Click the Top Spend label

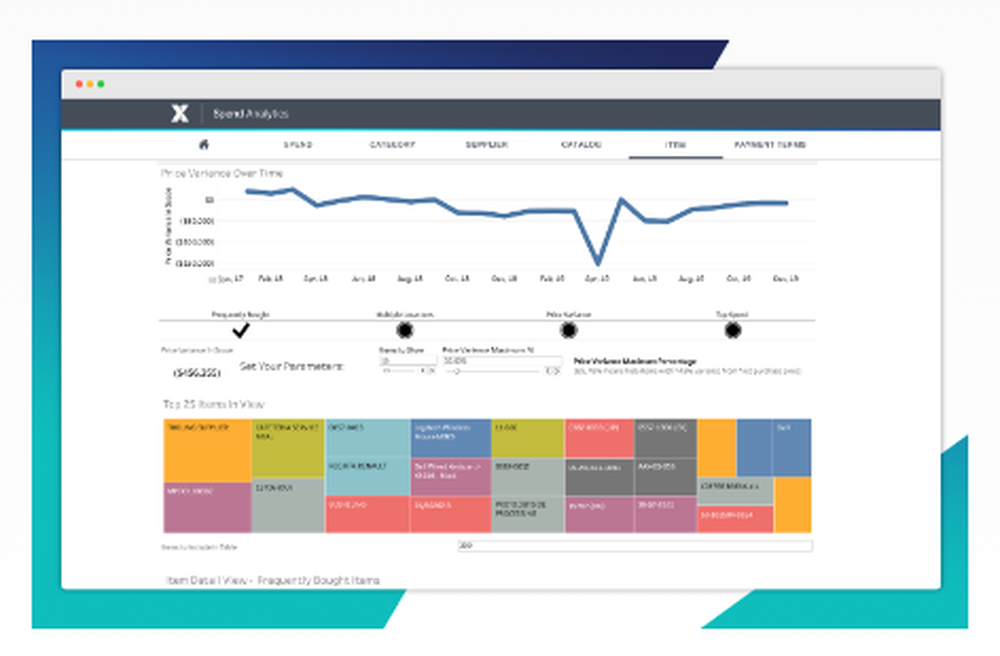[732, 314]
